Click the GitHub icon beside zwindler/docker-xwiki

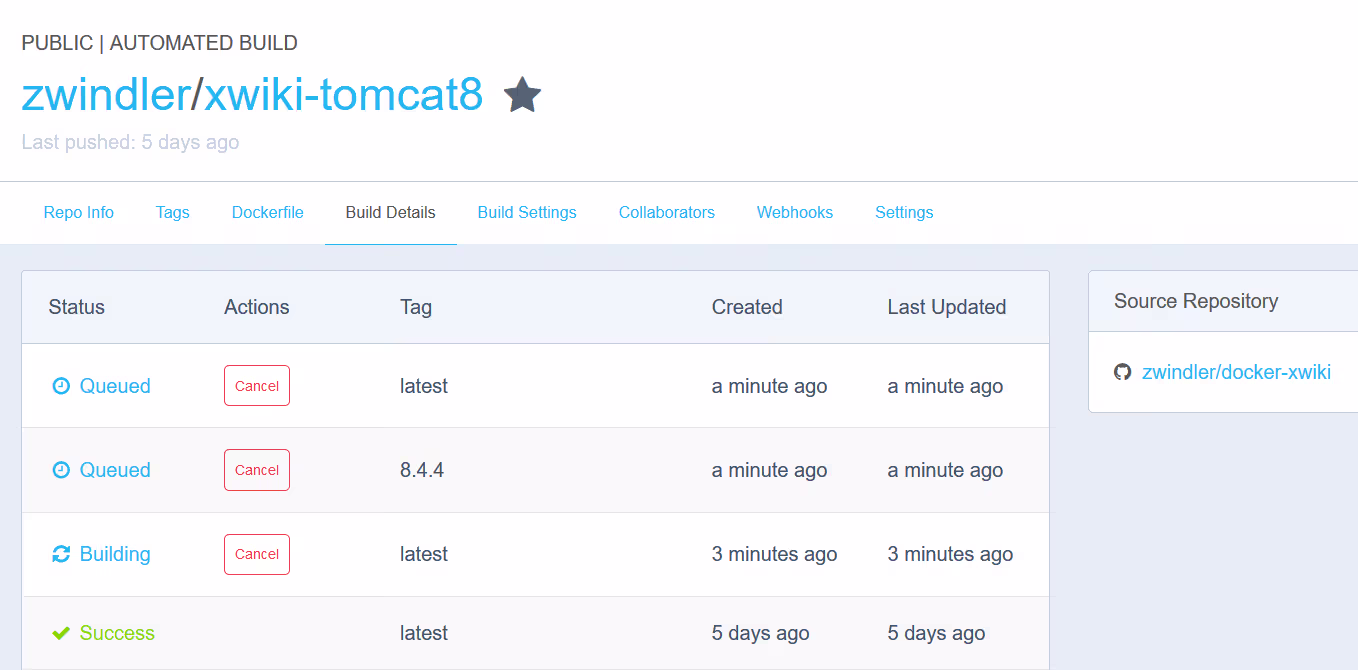coord(1122,372)
